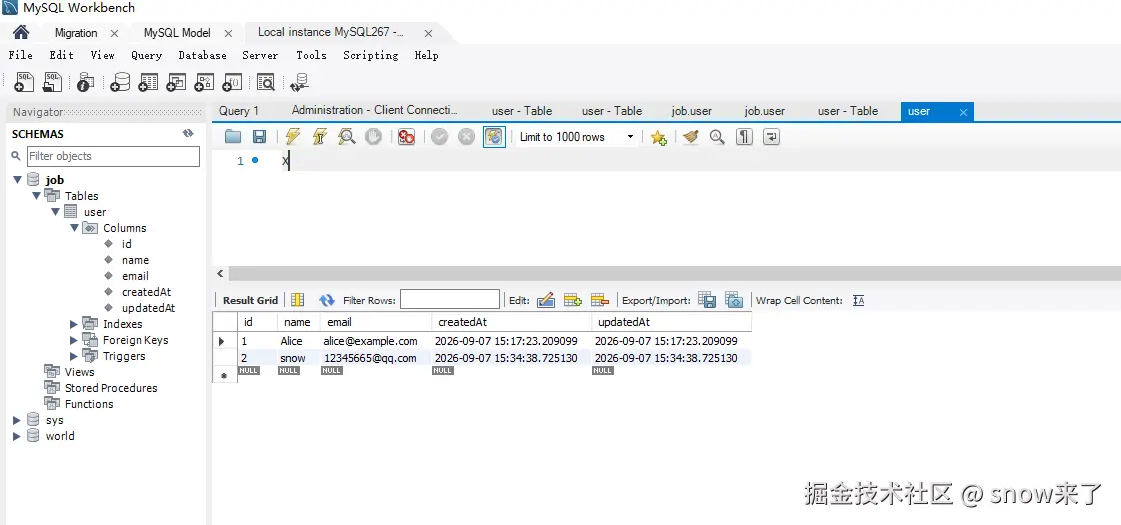The image size is (1121, 525).
Task: Expand the world schema
Action: click(x=17, y=436)
